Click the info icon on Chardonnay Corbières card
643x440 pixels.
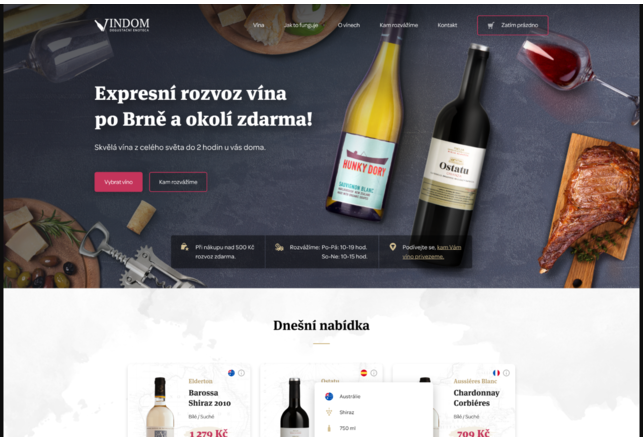point(506,373)
